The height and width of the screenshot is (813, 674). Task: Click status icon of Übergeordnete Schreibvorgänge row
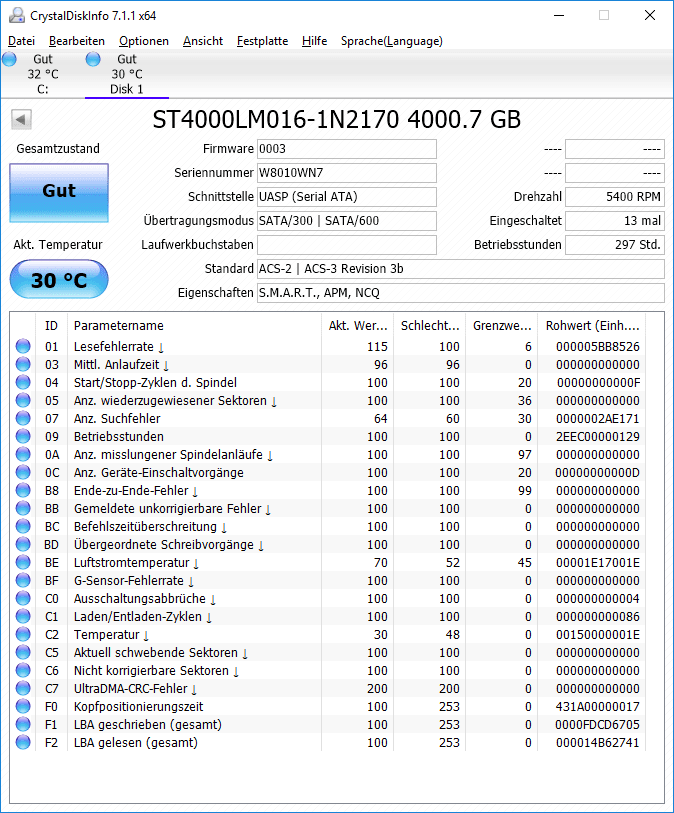(23, 544)
